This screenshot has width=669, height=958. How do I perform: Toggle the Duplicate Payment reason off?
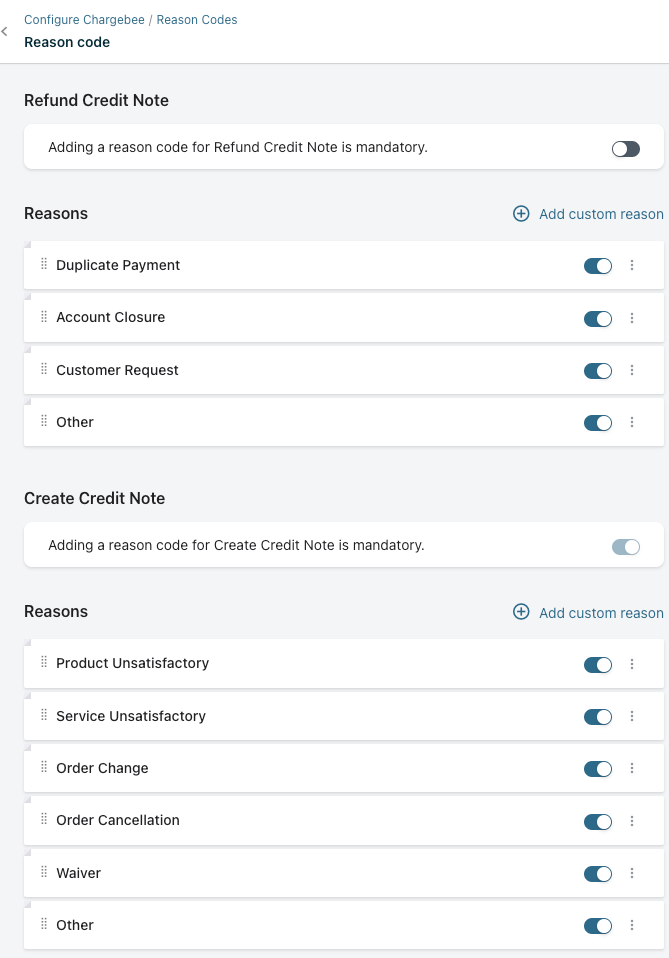point(597,266)
